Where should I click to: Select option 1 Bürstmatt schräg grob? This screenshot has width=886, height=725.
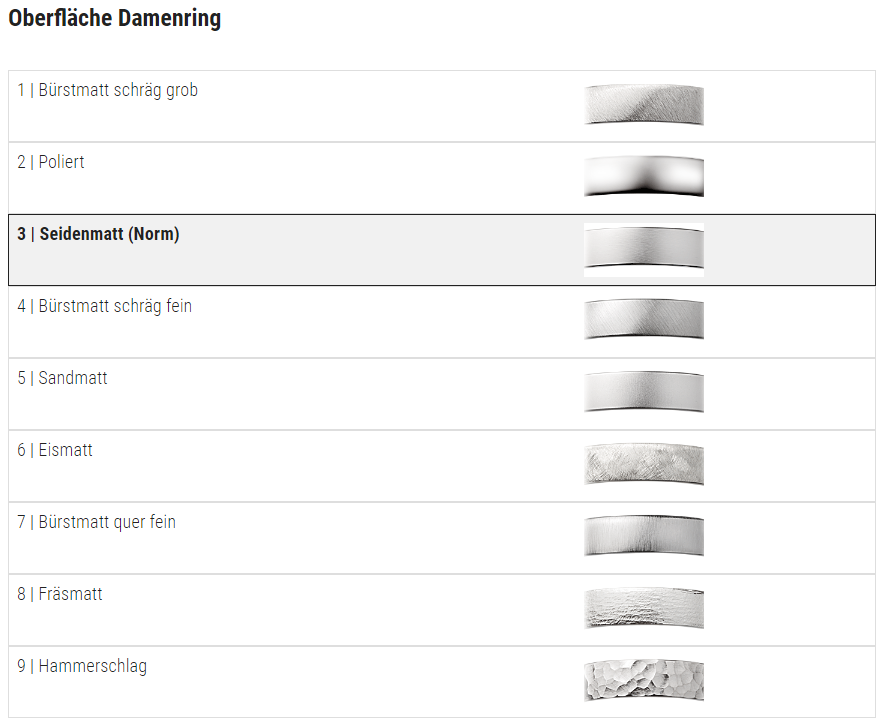(x=107, y=90)
